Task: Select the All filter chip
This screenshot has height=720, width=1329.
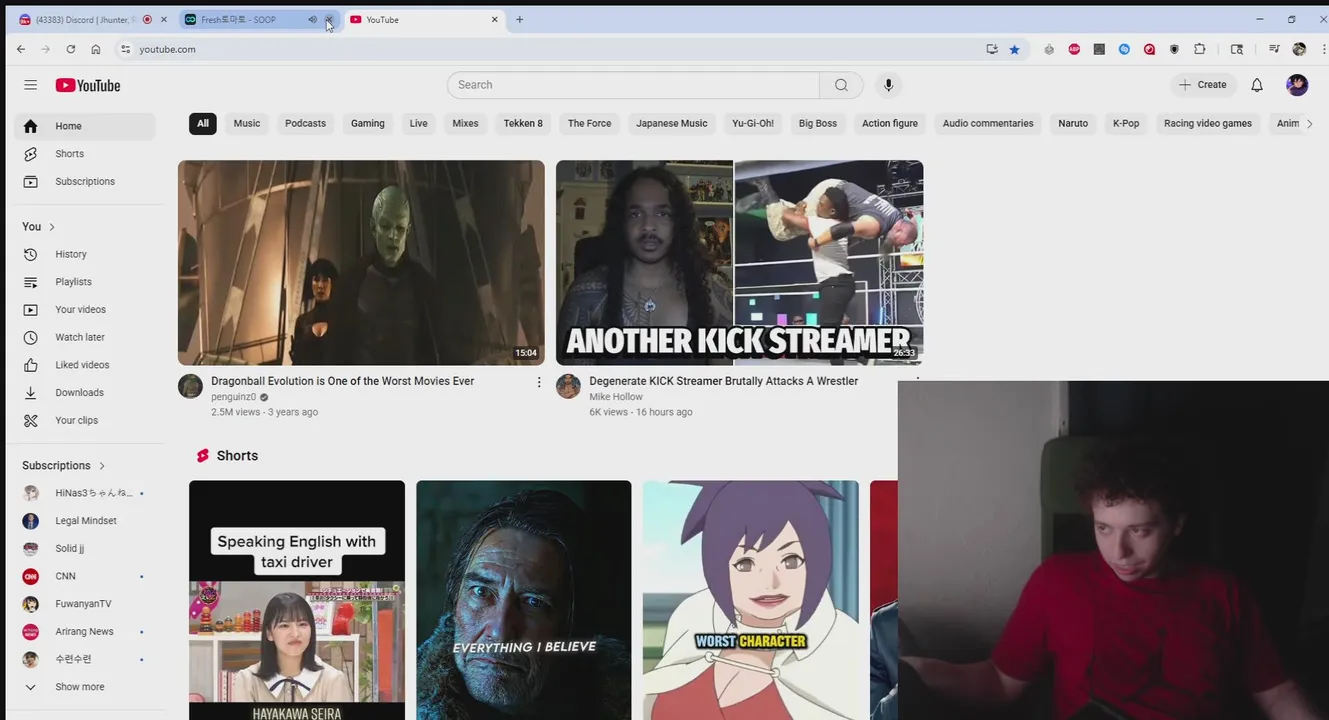Action: coord(203,123)
